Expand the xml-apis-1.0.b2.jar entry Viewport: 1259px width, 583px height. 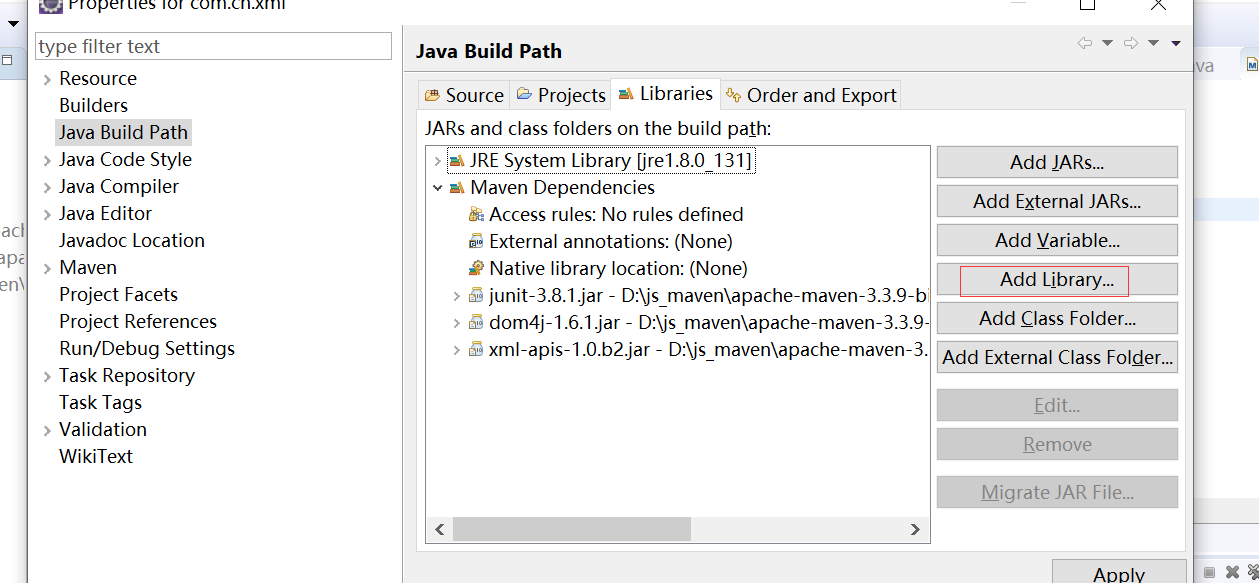(x=456, y=350)
